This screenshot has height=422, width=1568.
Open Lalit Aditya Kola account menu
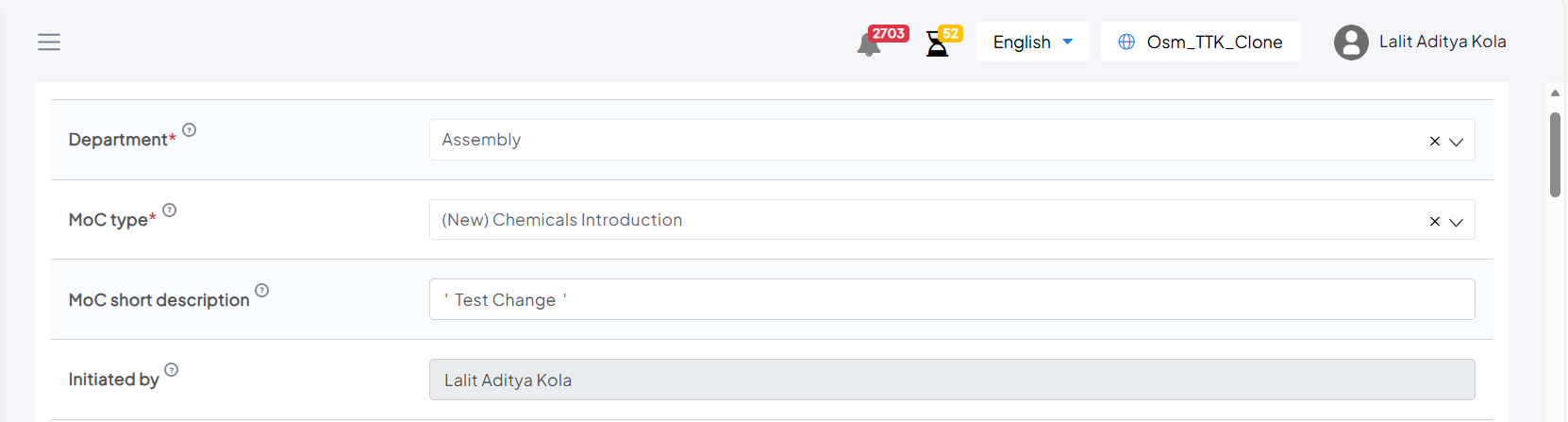[1442, 42]
